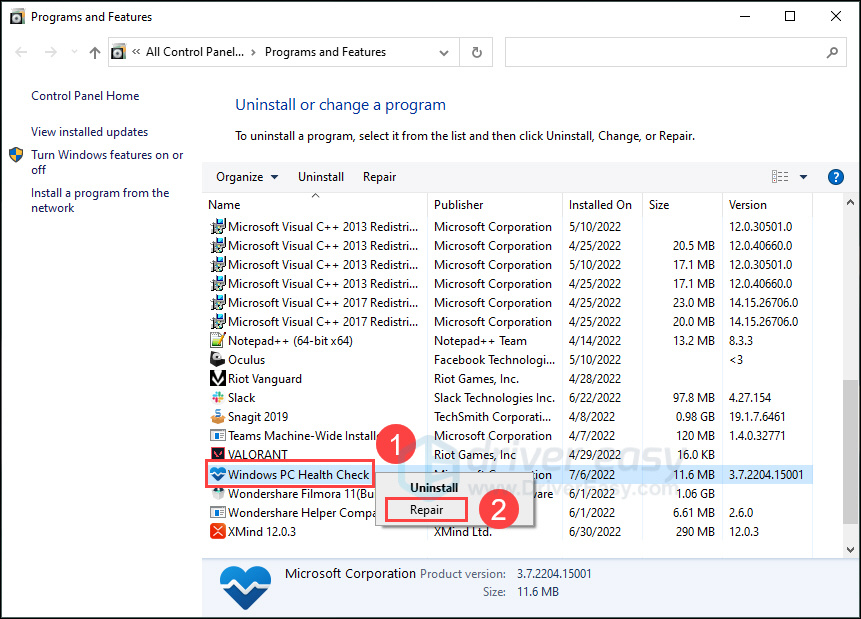Image resolution: width=861 pixels, height=619 pixels.
Task: Select the XMind 12.0.3 program name
Action: [262, 532]
